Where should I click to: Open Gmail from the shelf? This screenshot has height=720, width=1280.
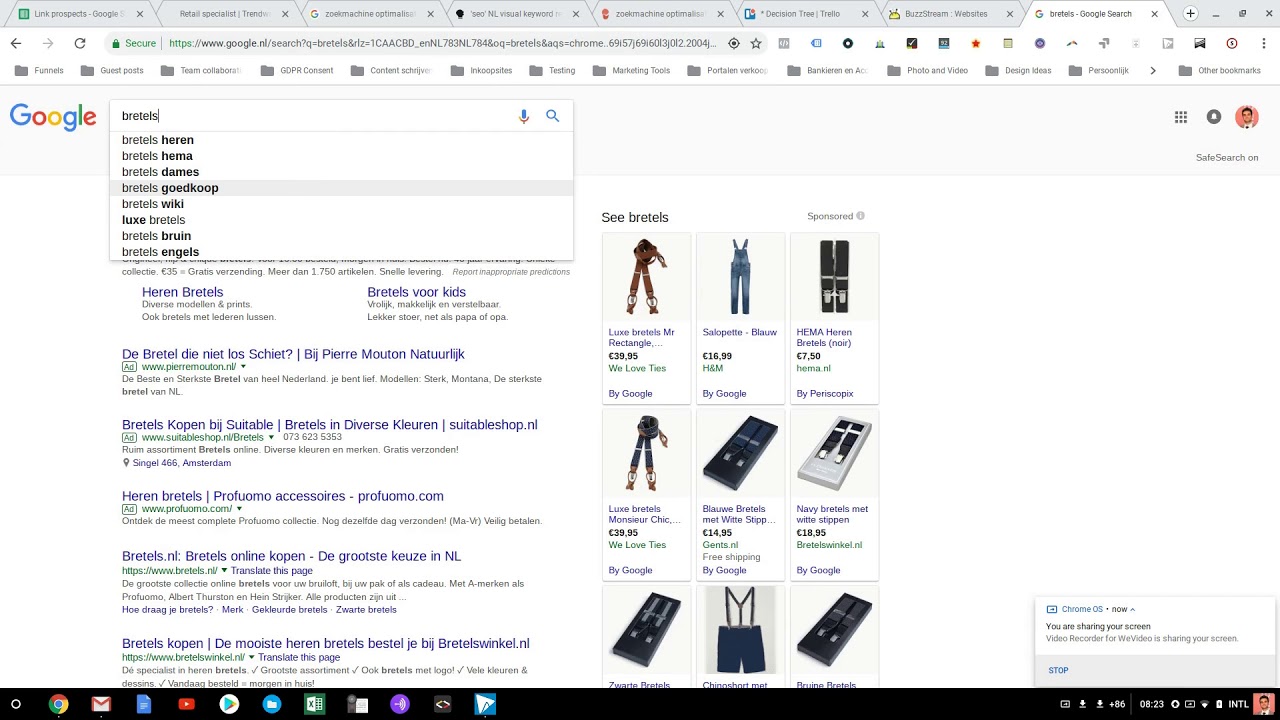point(101,704)
